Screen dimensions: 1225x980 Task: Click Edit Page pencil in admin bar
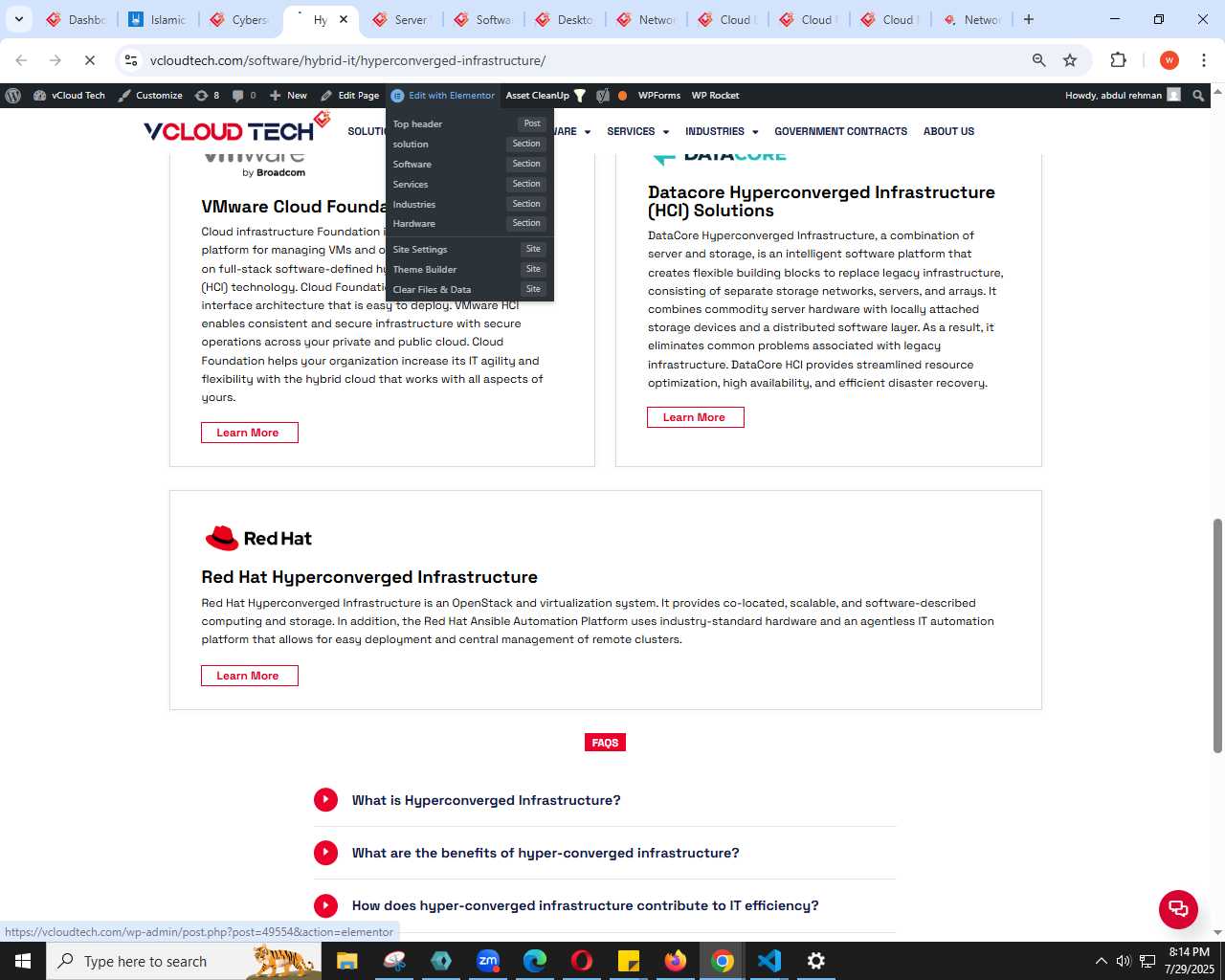350,96
